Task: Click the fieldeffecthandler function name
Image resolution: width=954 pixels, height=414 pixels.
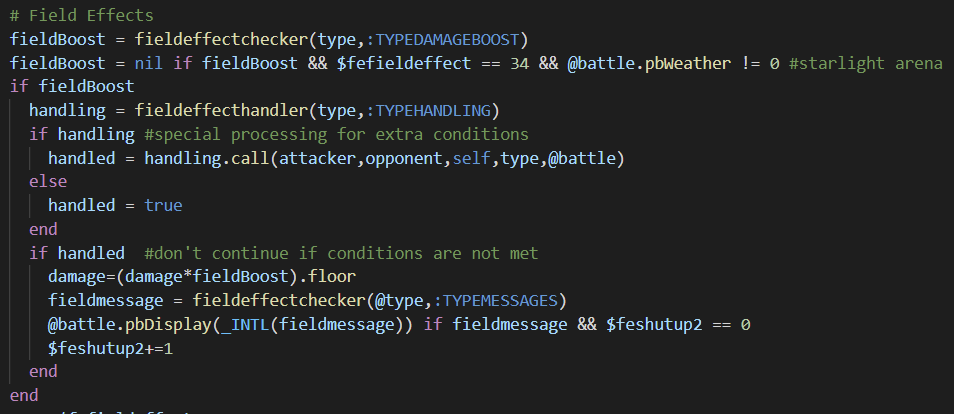Action: (222, 110)
